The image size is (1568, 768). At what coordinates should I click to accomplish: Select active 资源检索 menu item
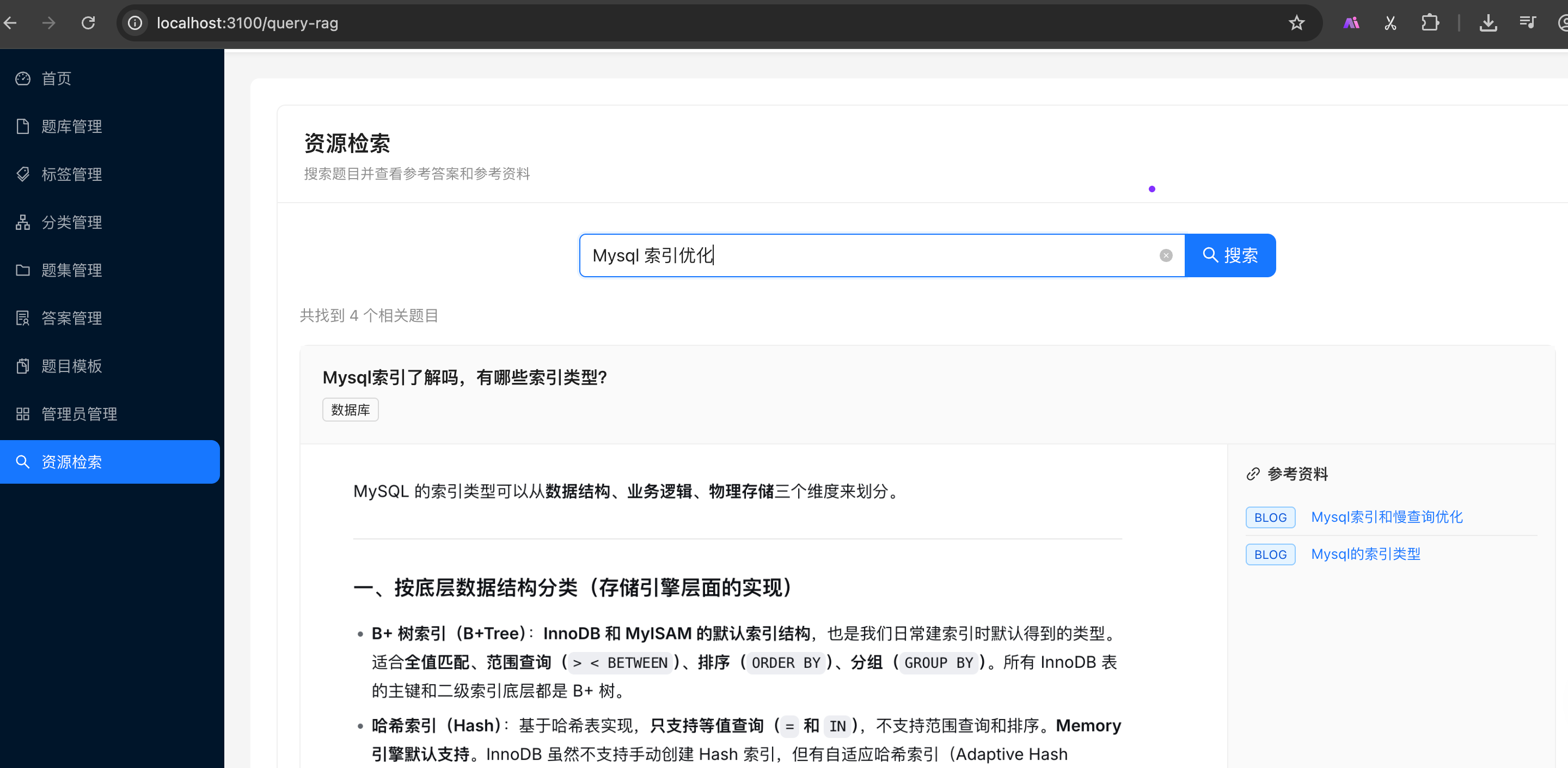click(109, 462)
